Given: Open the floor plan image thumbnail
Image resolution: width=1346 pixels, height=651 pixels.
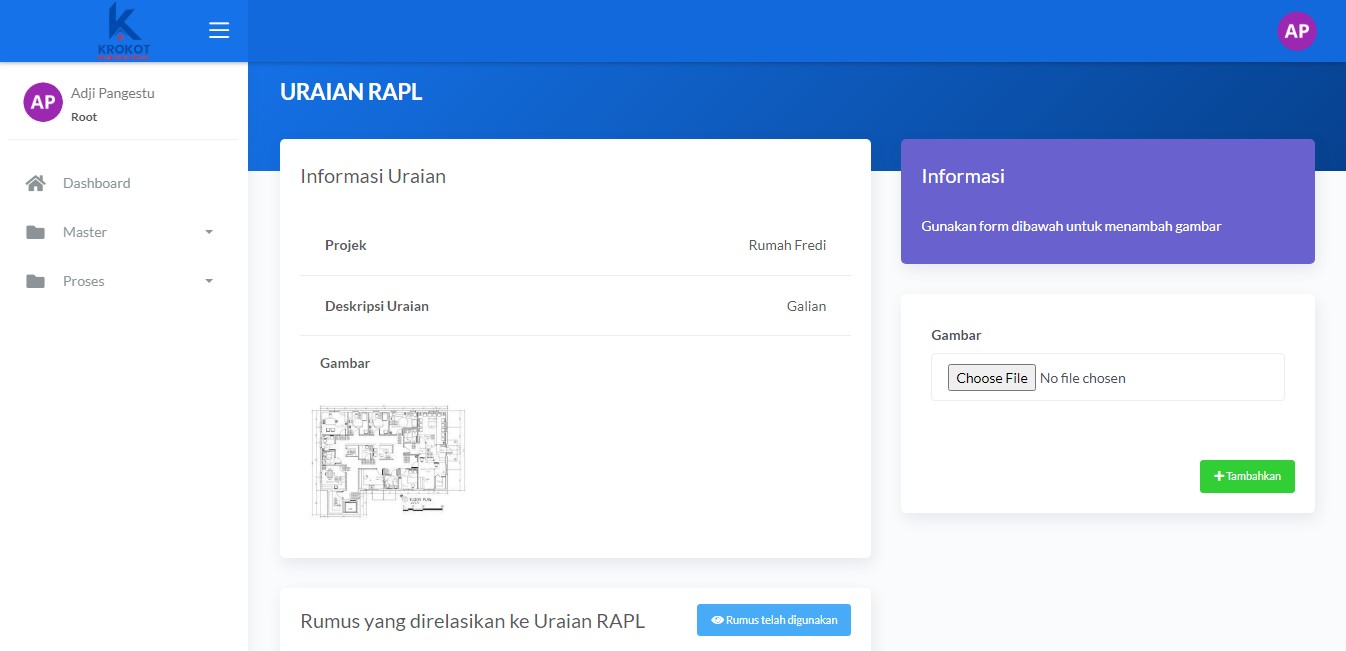Looking at the screenshot, I should (x=389, y=461).
